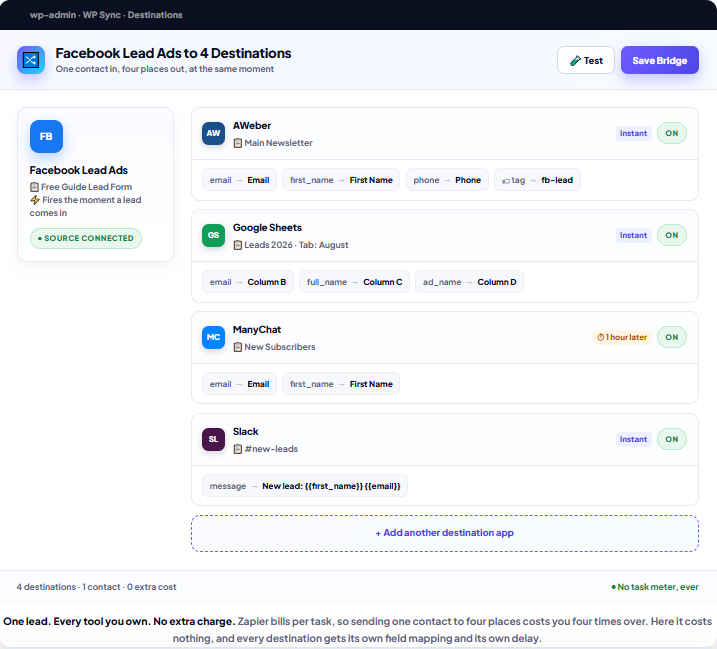The image size is (717, 649).
Task: Click the Test button
Action: pos(586,60)
